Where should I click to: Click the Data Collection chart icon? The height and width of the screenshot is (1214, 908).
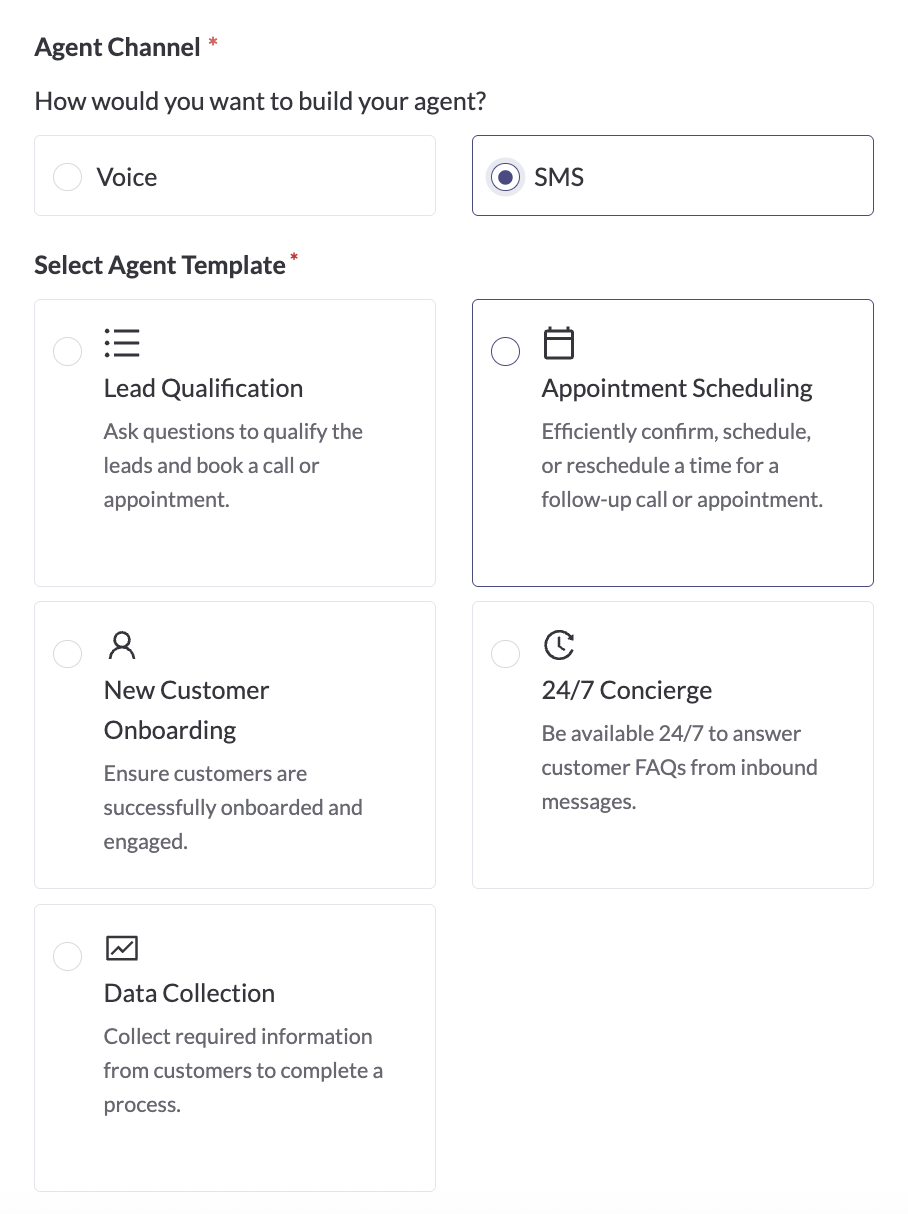pyautogui.click(x=122, y=947)
